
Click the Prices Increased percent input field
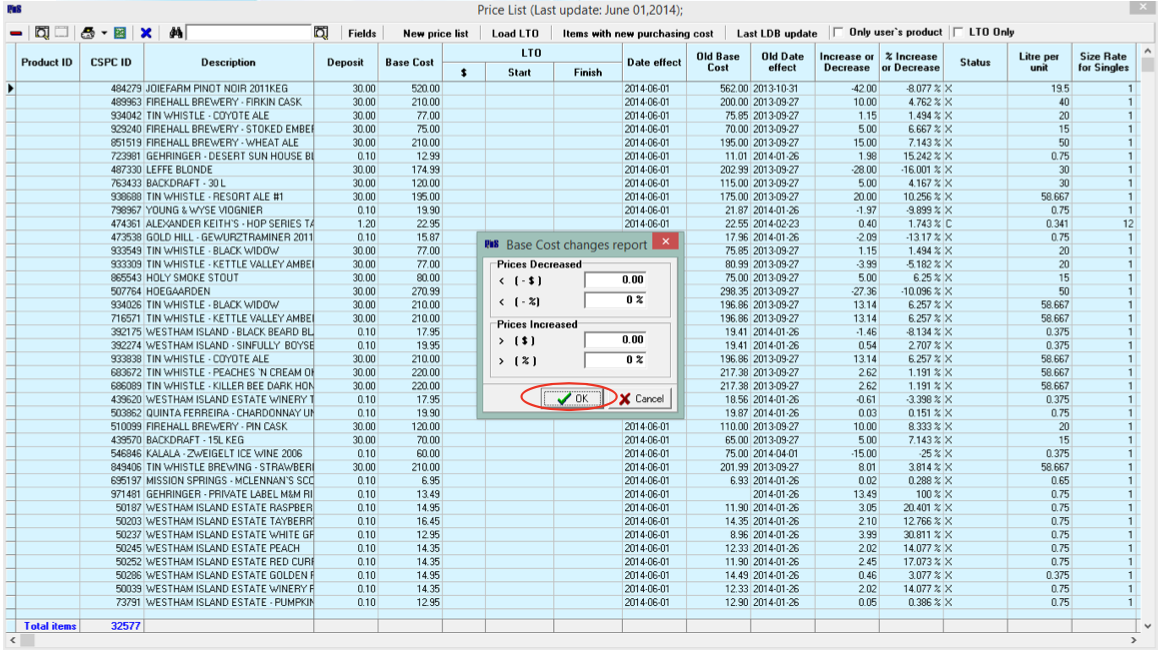click(x=614, y=360)
